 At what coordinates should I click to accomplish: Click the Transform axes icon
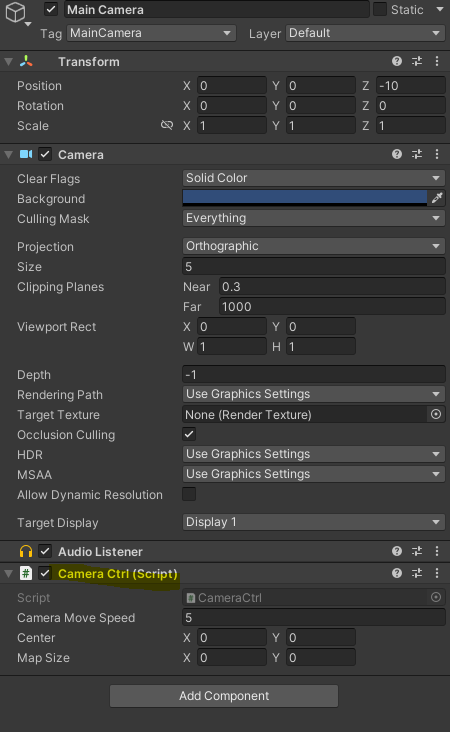pos(26,61)
